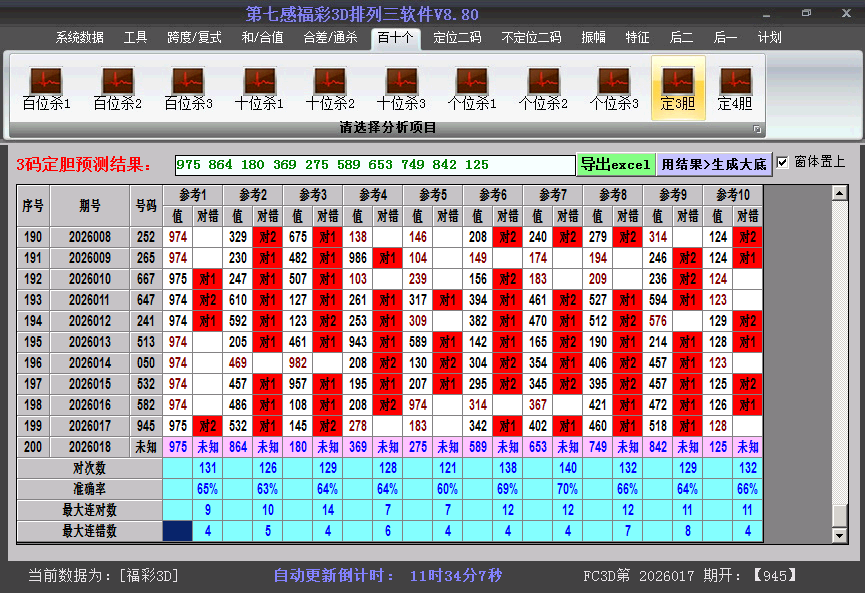
Task: Select the 十位杀3 analysis icon
Action: click(x=401, y=88)
